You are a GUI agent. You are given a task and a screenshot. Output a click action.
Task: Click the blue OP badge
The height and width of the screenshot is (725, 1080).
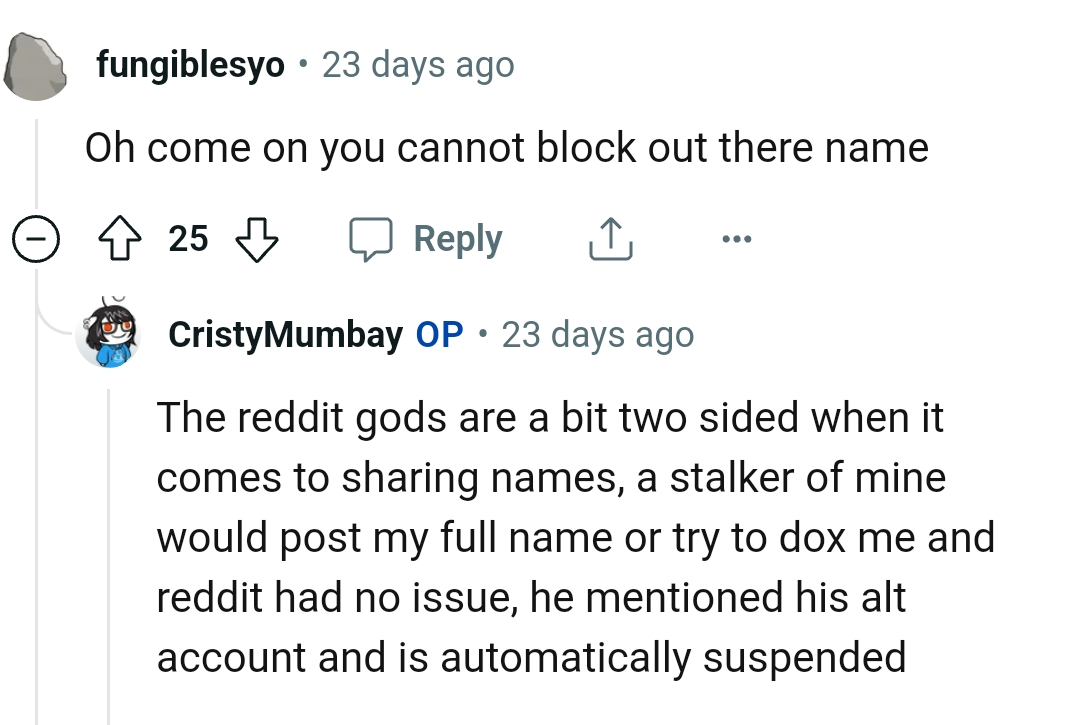[439, 334]
